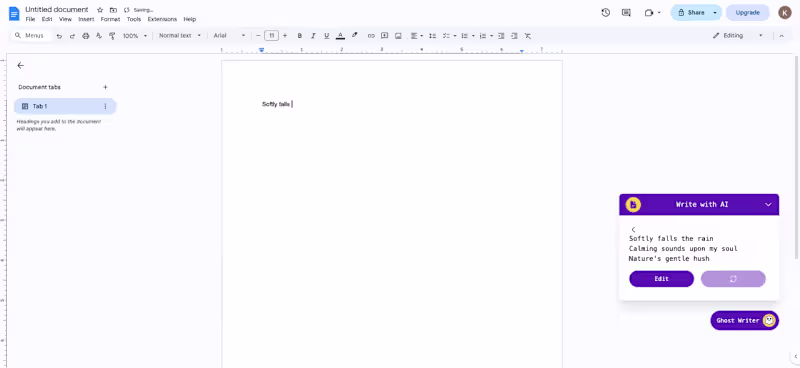800x368 pixels.
Task: Toggle underline formatting
Action: tap(327, 36)
